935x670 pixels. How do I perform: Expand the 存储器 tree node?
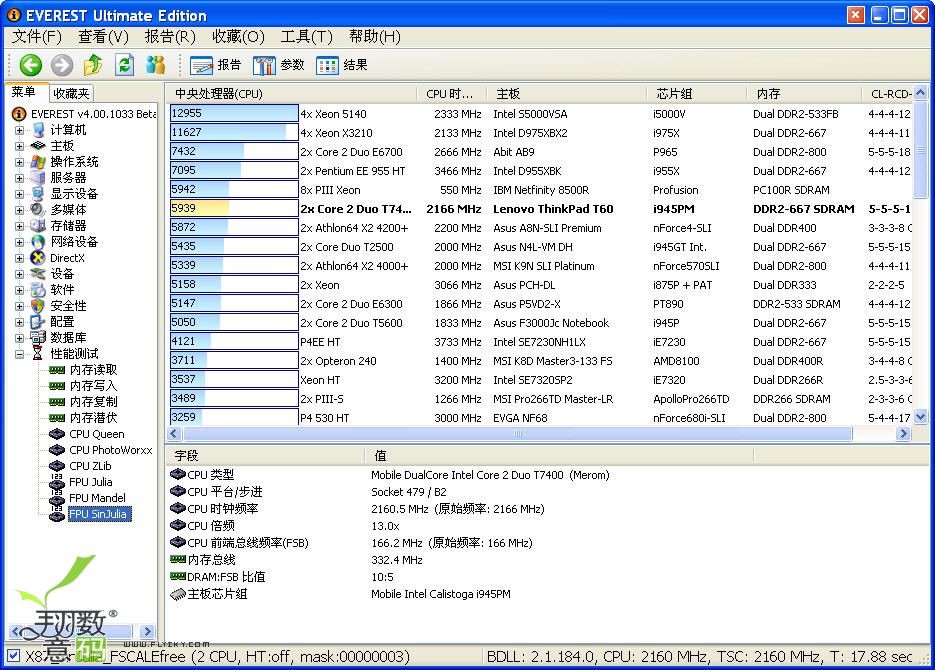(x=19, y=226)
